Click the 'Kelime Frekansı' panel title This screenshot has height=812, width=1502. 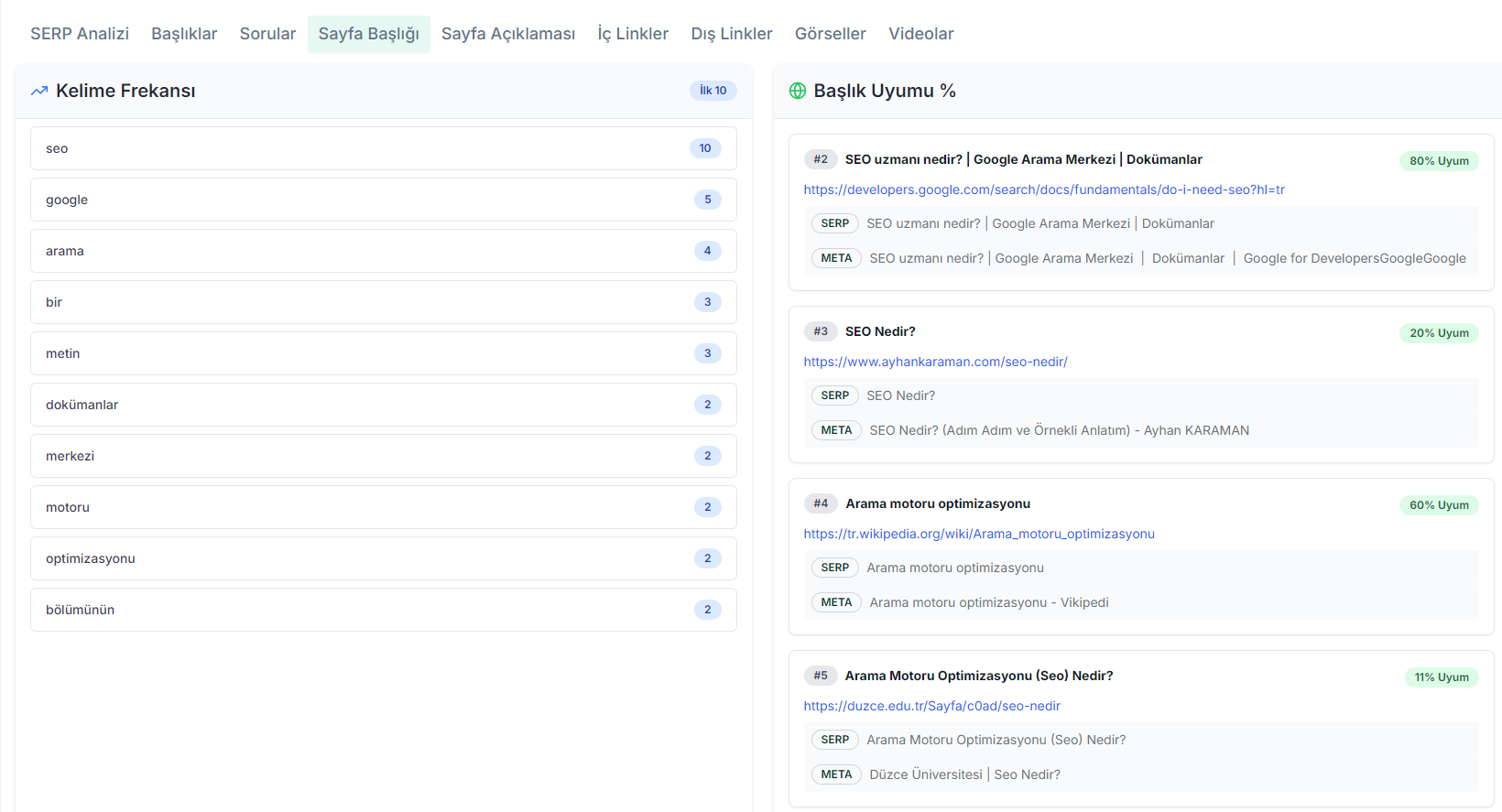125,91
